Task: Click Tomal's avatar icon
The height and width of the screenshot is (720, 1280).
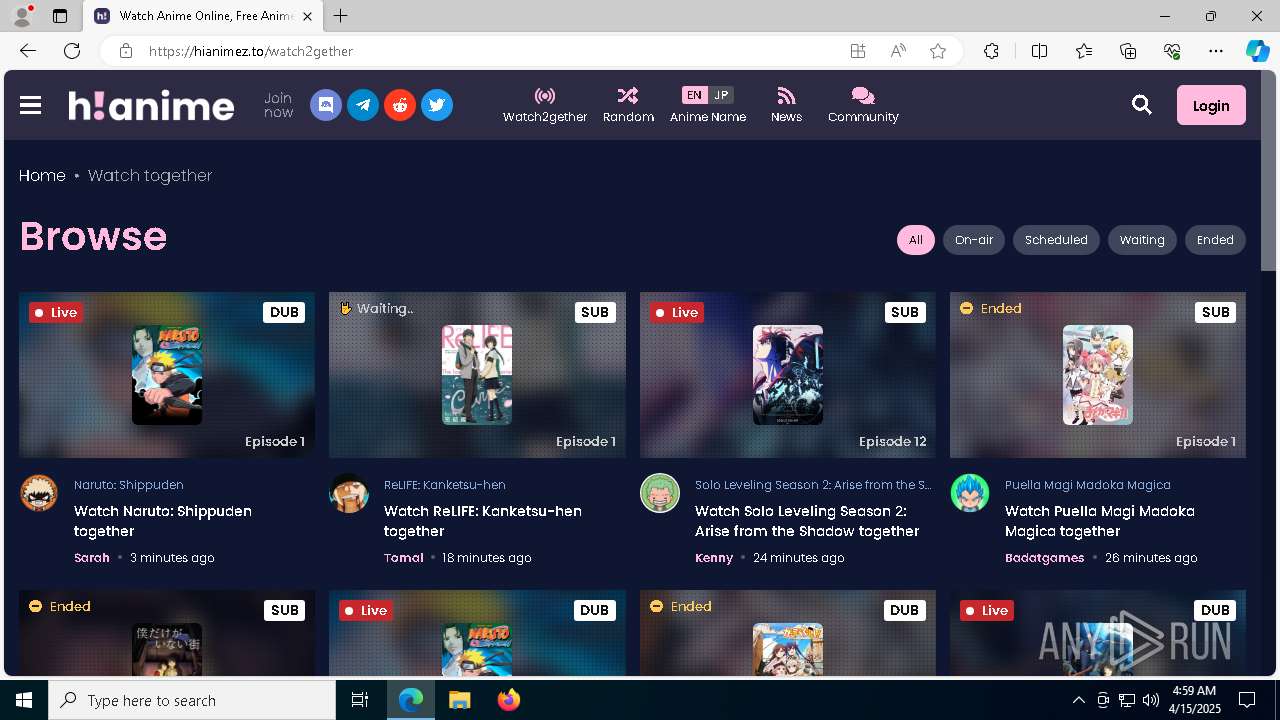Action: 349,493
